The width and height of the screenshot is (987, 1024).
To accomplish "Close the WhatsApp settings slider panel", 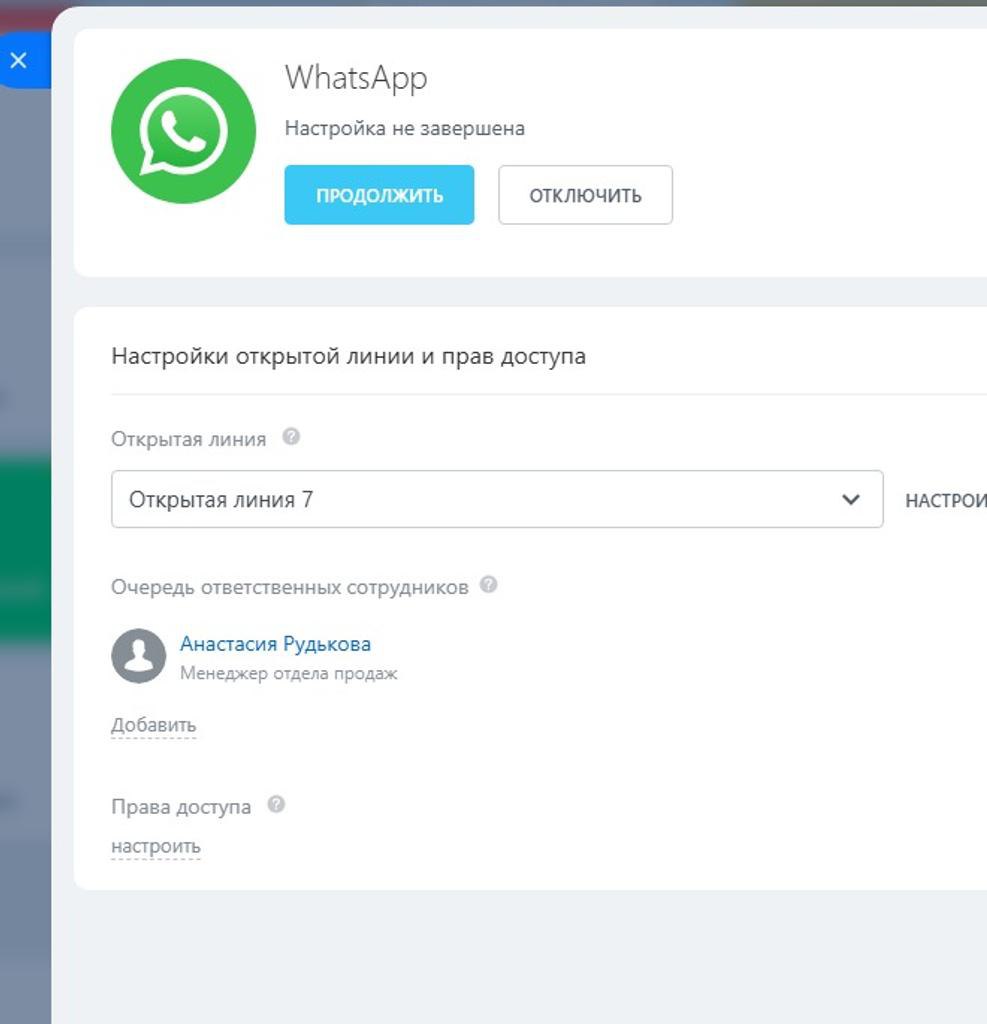I will [18, 60].
